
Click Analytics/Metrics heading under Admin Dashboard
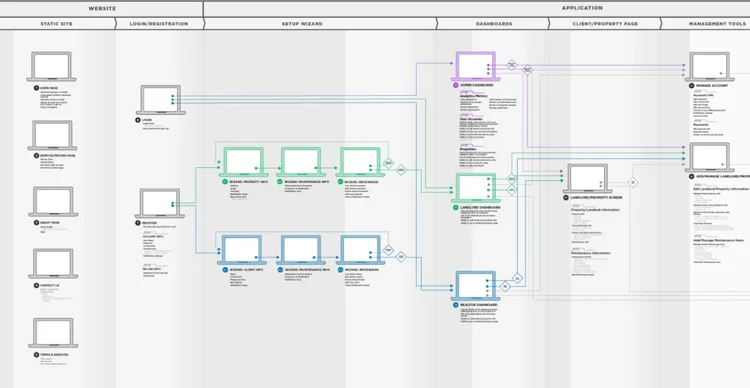pos(474,96)
